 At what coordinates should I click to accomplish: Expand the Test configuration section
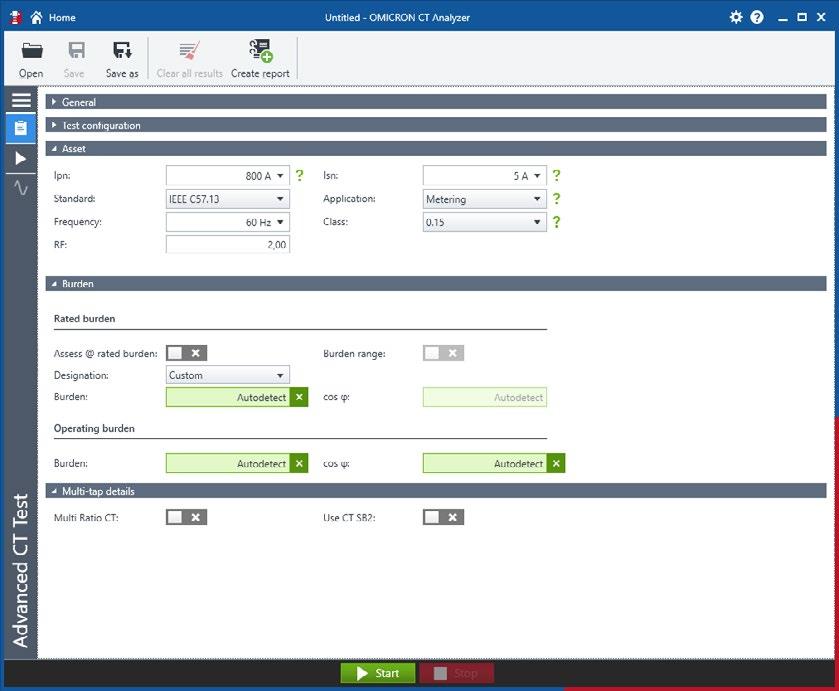coord(436,125)
